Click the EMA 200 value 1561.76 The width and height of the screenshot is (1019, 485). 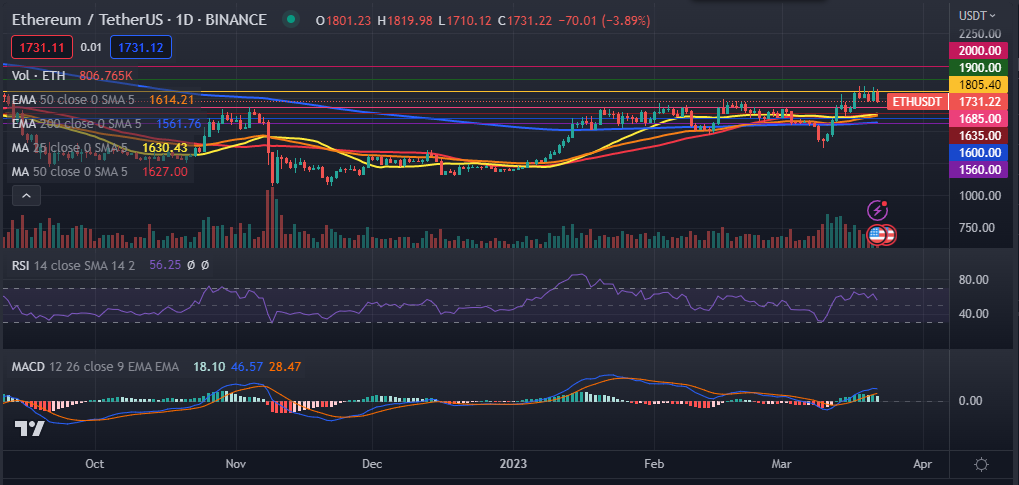[x=178, y=124]
